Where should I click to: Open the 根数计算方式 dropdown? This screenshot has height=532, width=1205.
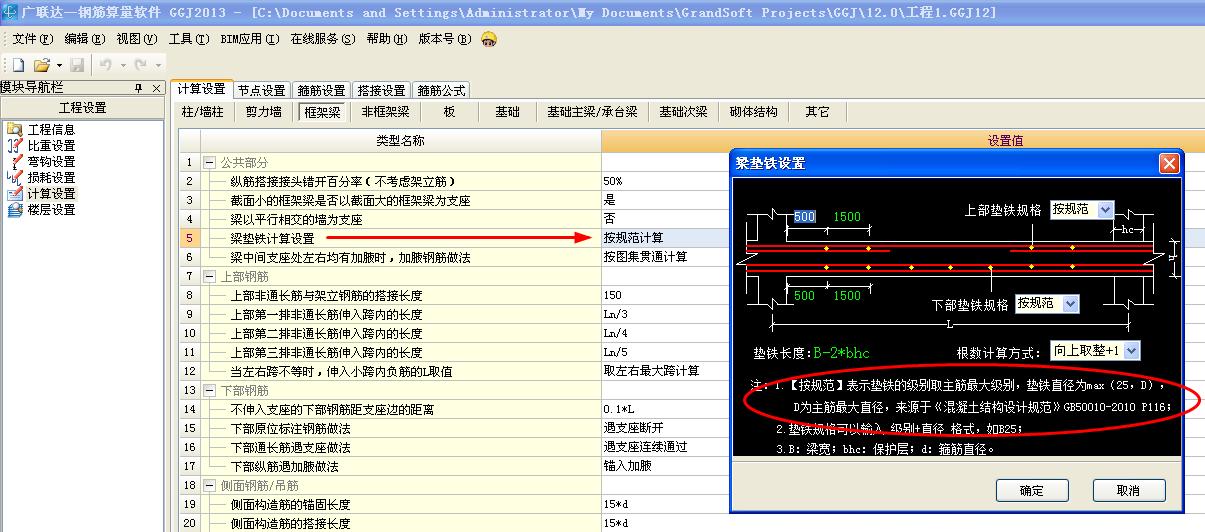coord(1130,351)
